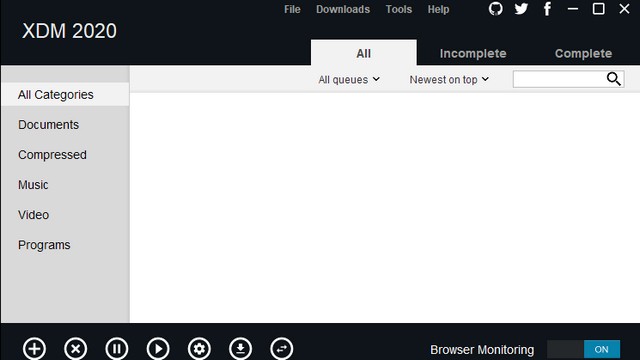This screenshot has width=640, height=360.
Task: Open the Help menu
Action: pyautogui.click(x=438, y=9)
